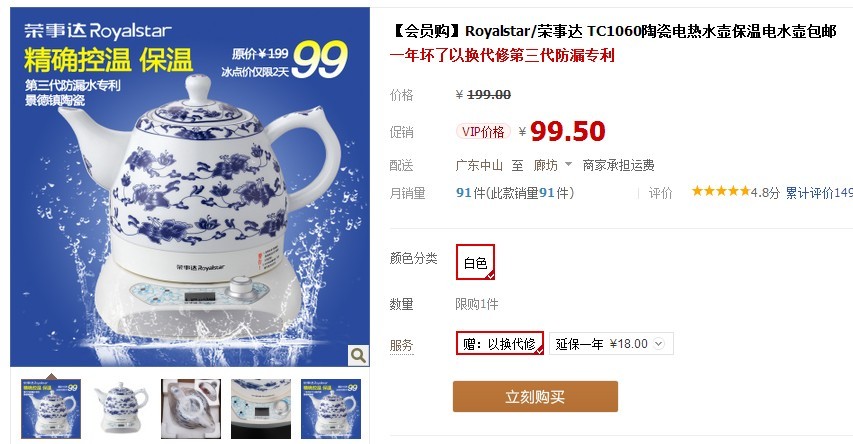The width and height of the screenshot is (853, 444).
Task: Click the dropdown arrow next to 廊坊
Action: [568, 164]
